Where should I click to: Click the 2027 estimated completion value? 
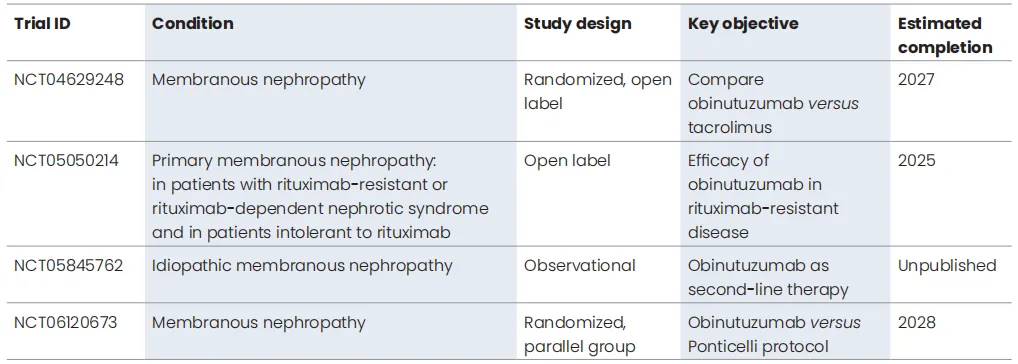916,80
